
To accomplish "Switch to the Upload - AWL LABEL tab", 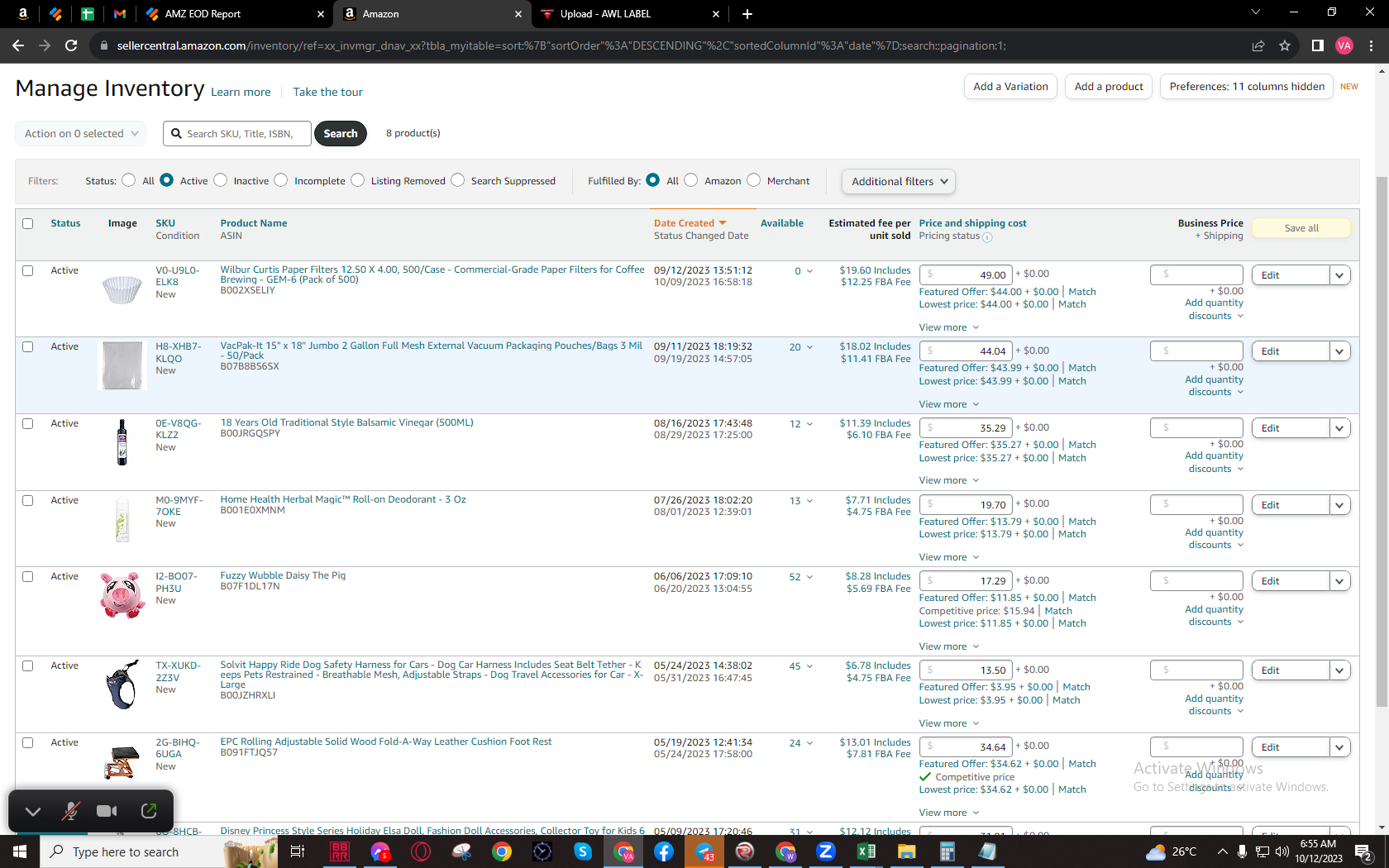I will coord(631,14).
